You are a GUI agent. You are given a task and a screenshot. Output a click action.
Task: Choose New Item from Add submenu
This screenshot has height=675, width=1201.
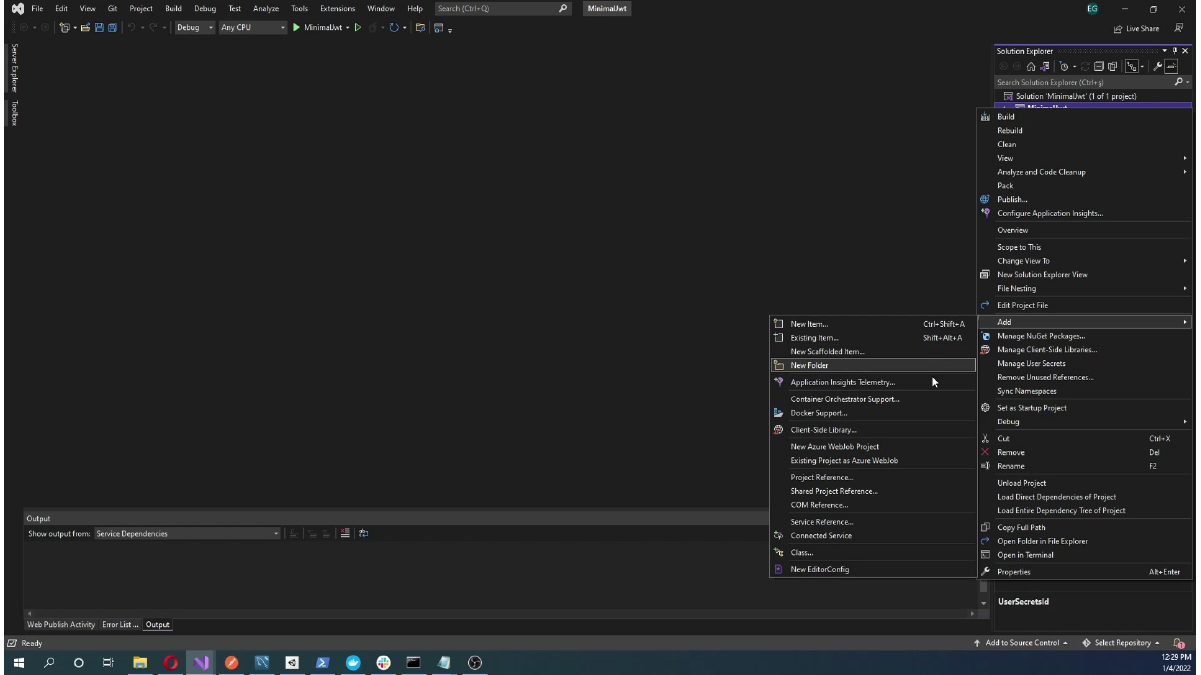(x=872, y=324)
